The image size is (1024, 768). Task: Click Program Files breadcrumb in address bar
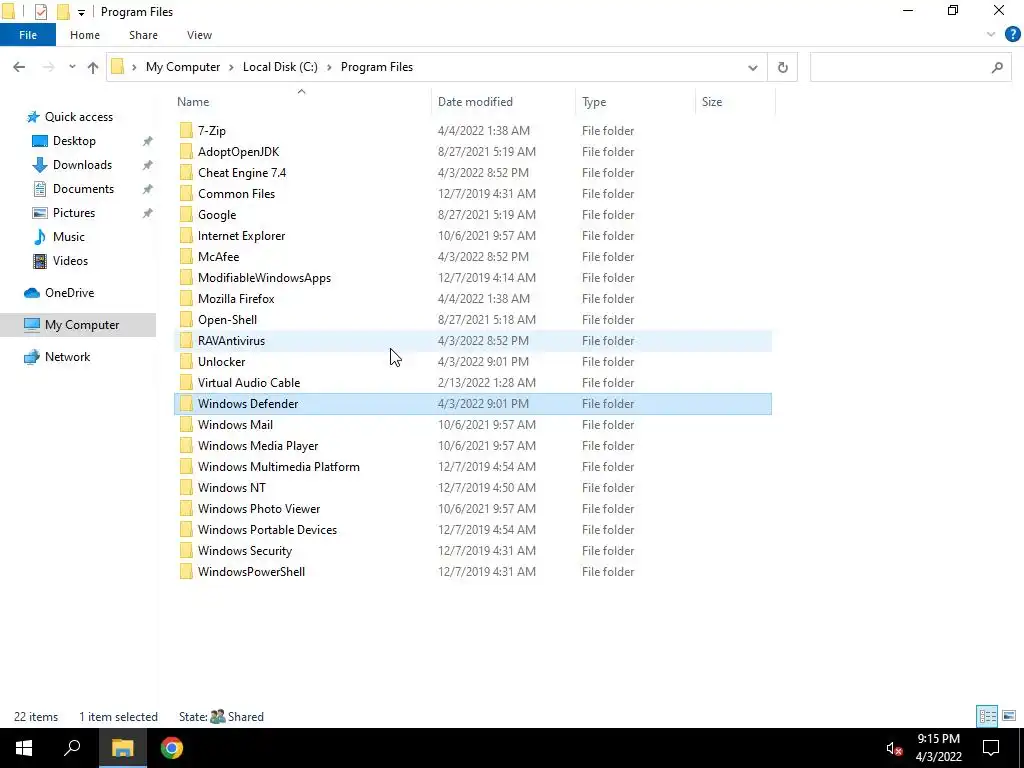[377, 67]
